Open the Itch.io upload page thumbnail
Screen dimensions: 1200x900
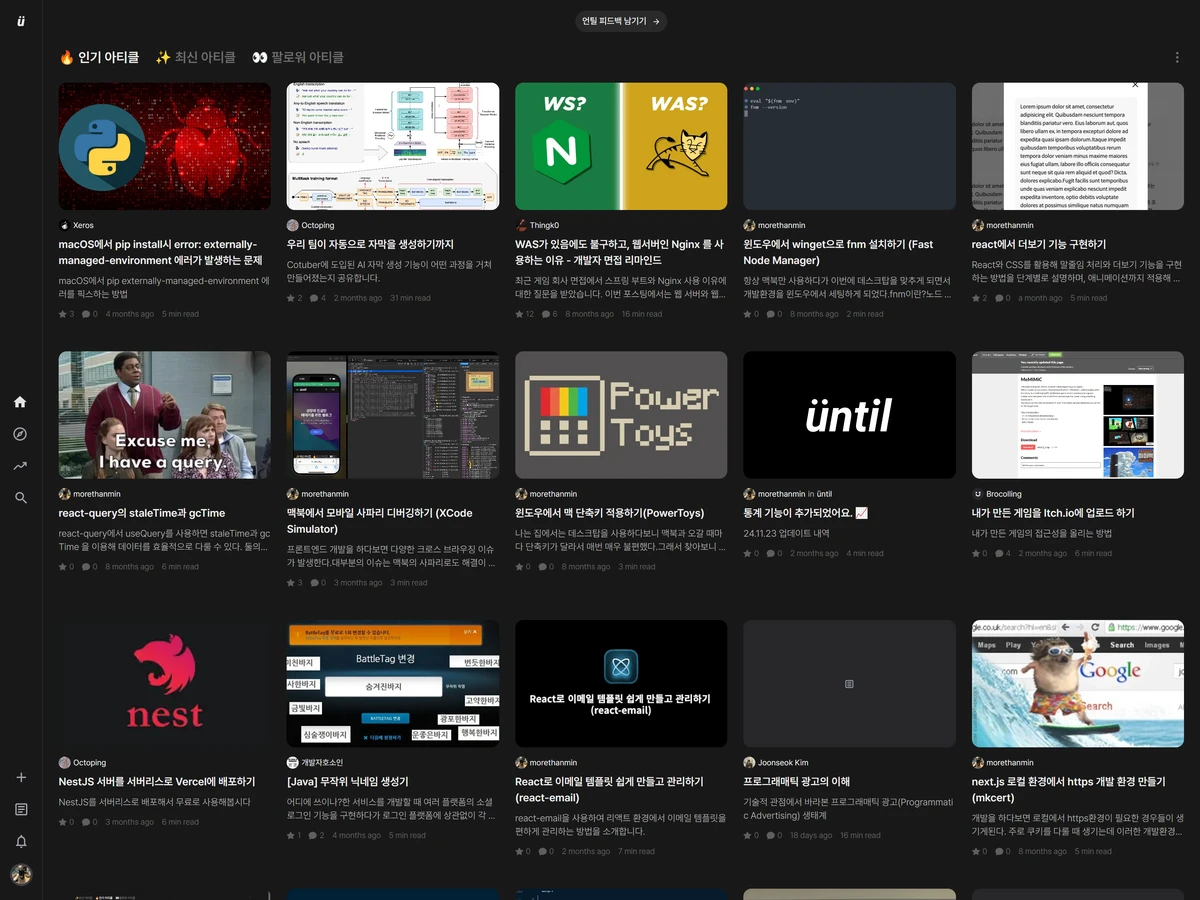pyautogui.click(x=1078, y=415)
